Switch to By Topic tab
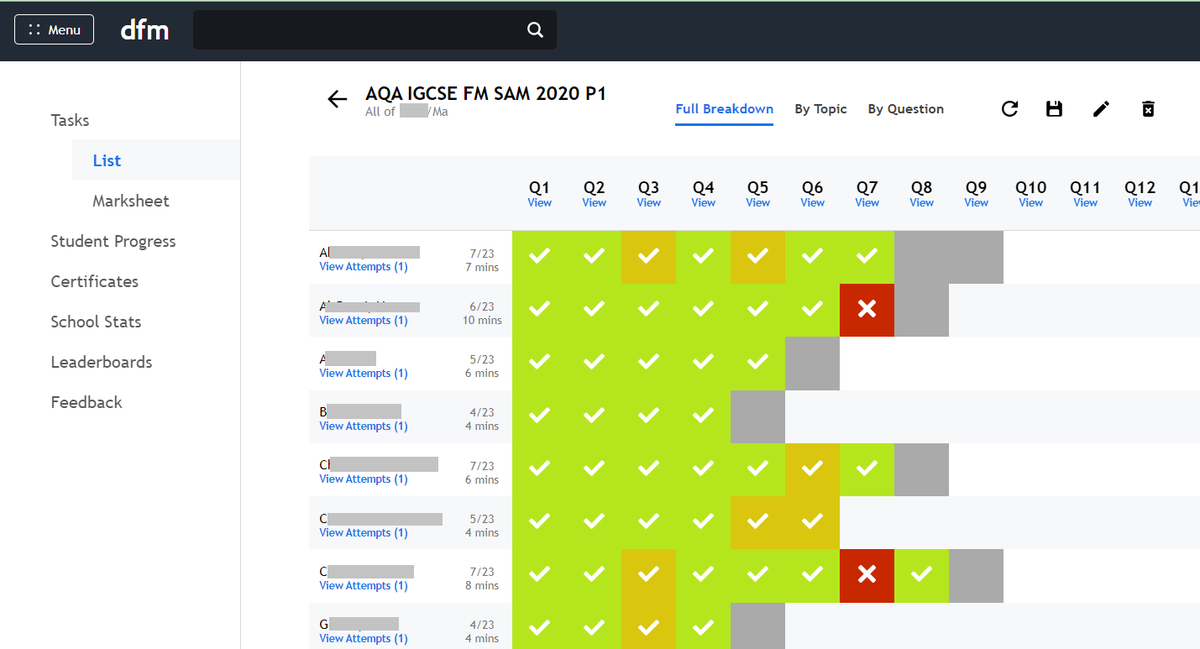This screenshot has width=1200, height=649. coord(821,109)
